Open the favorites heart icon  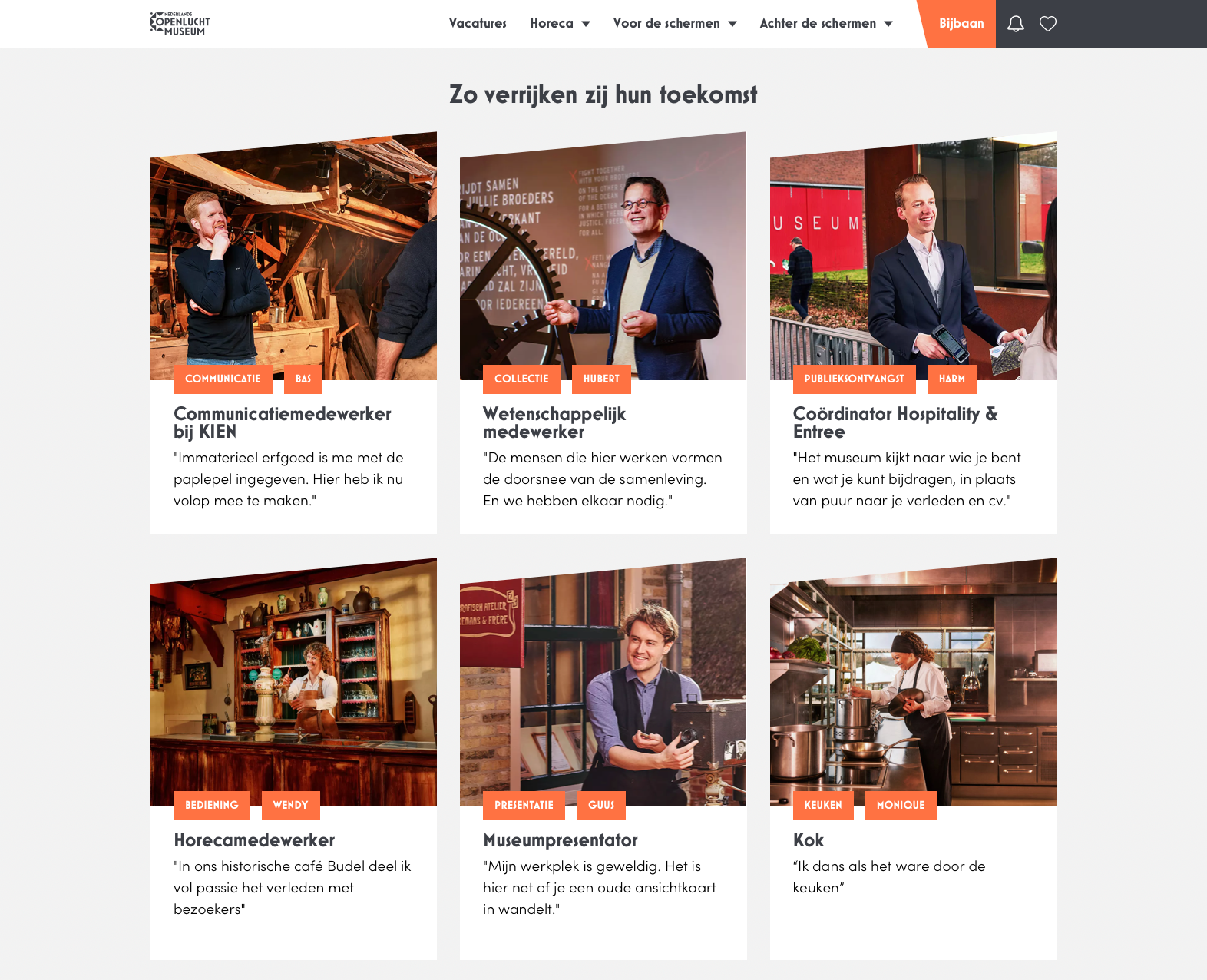click(1048, 24)
